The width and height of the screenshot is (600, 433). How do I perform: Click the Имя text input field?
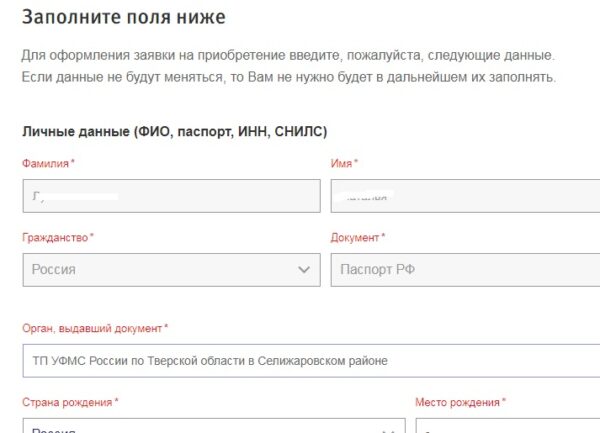pos(465,196)
